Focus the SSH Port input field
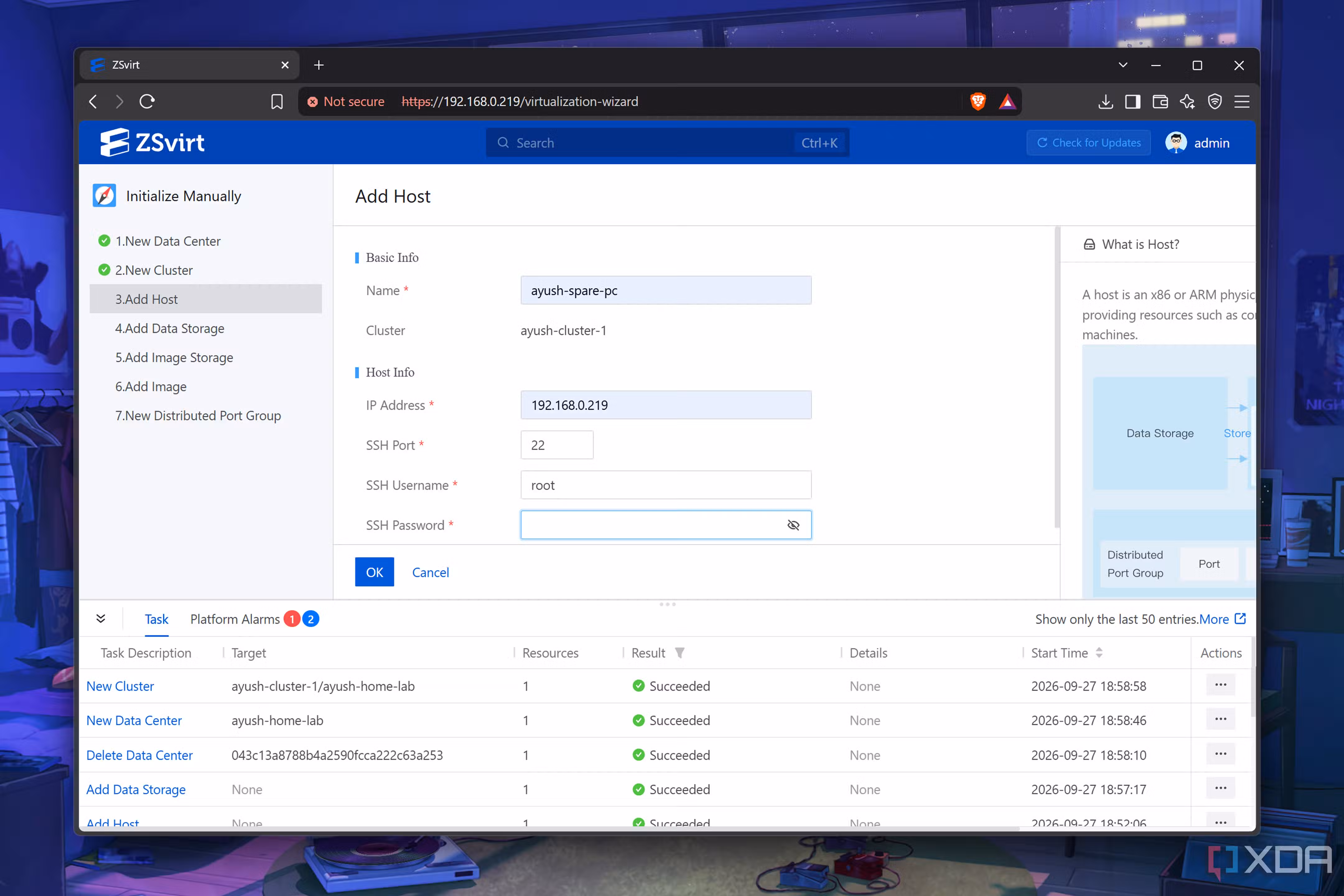Screen dimensions: 1344x896 pos(557,445)
